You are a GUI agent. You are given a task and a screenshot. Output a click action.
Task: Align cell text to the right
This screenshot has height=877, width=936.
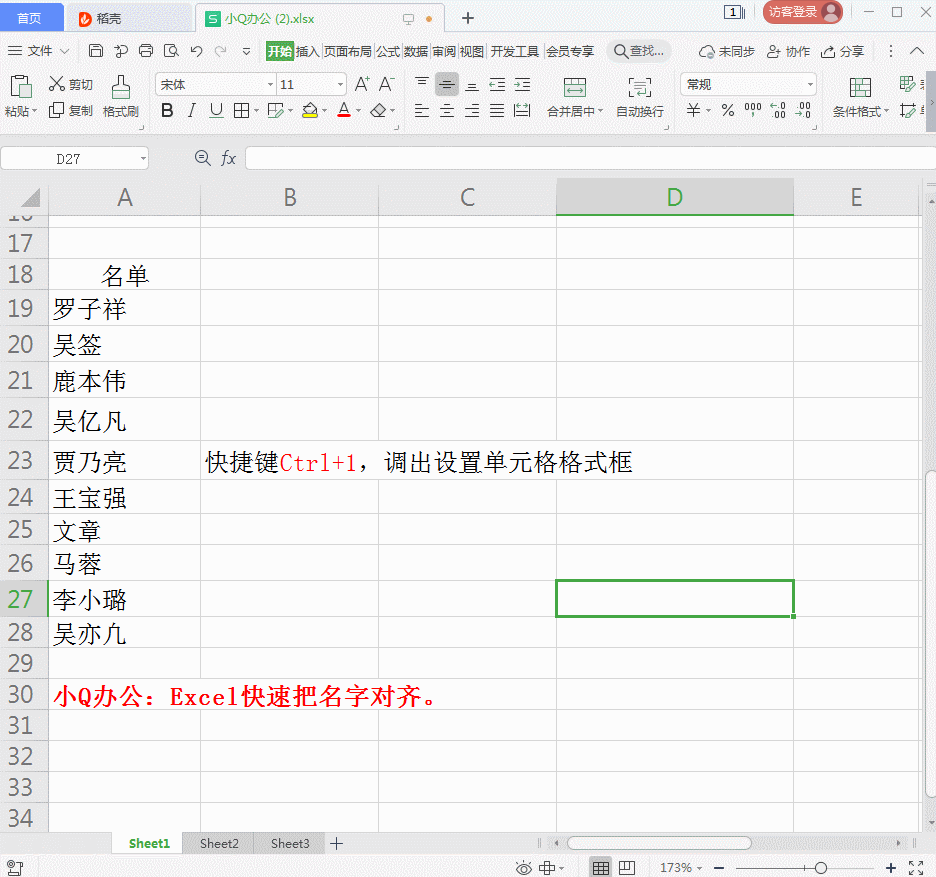(472, 110)
